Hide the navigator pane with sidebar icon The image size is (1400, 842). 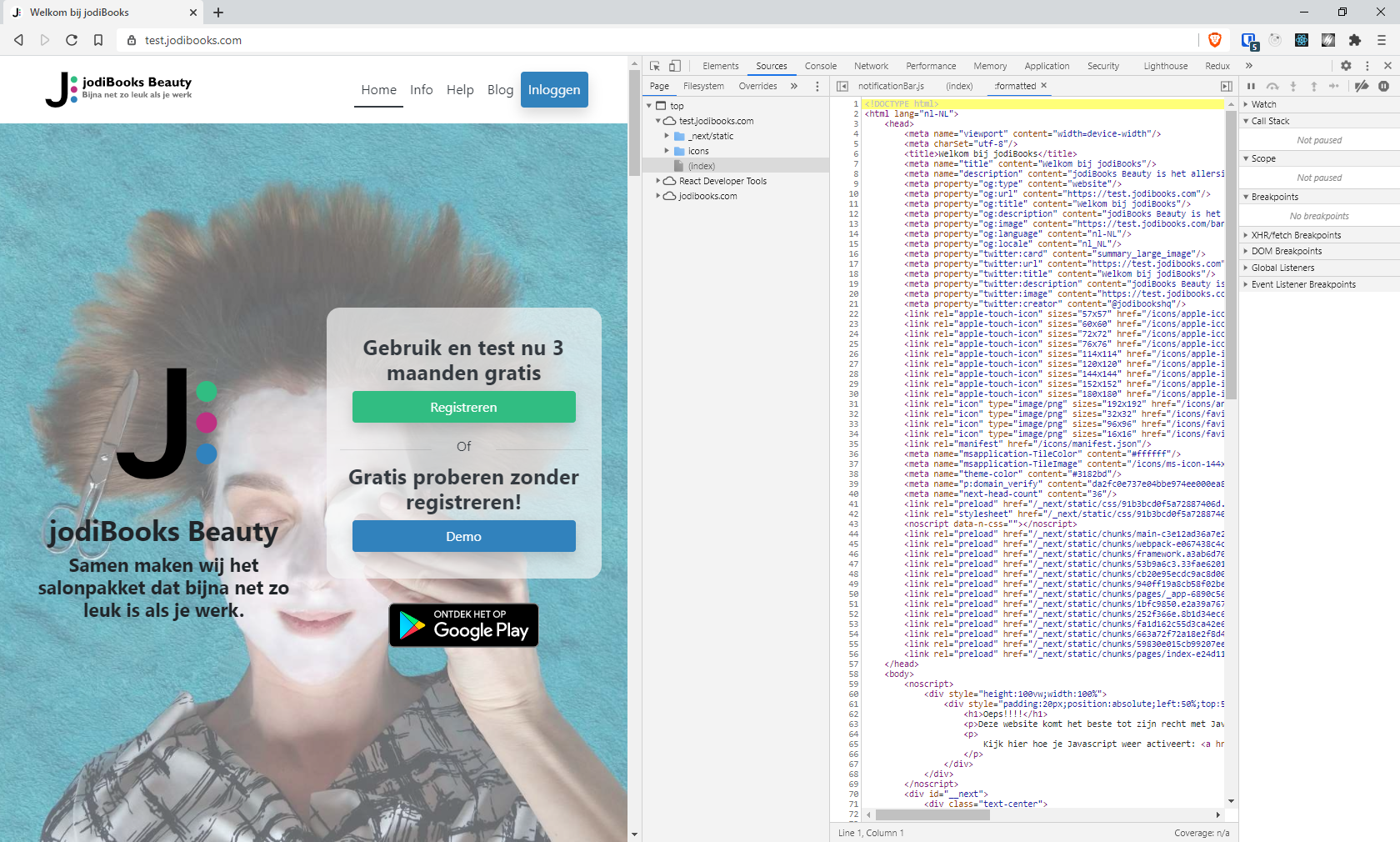point(842,86)
